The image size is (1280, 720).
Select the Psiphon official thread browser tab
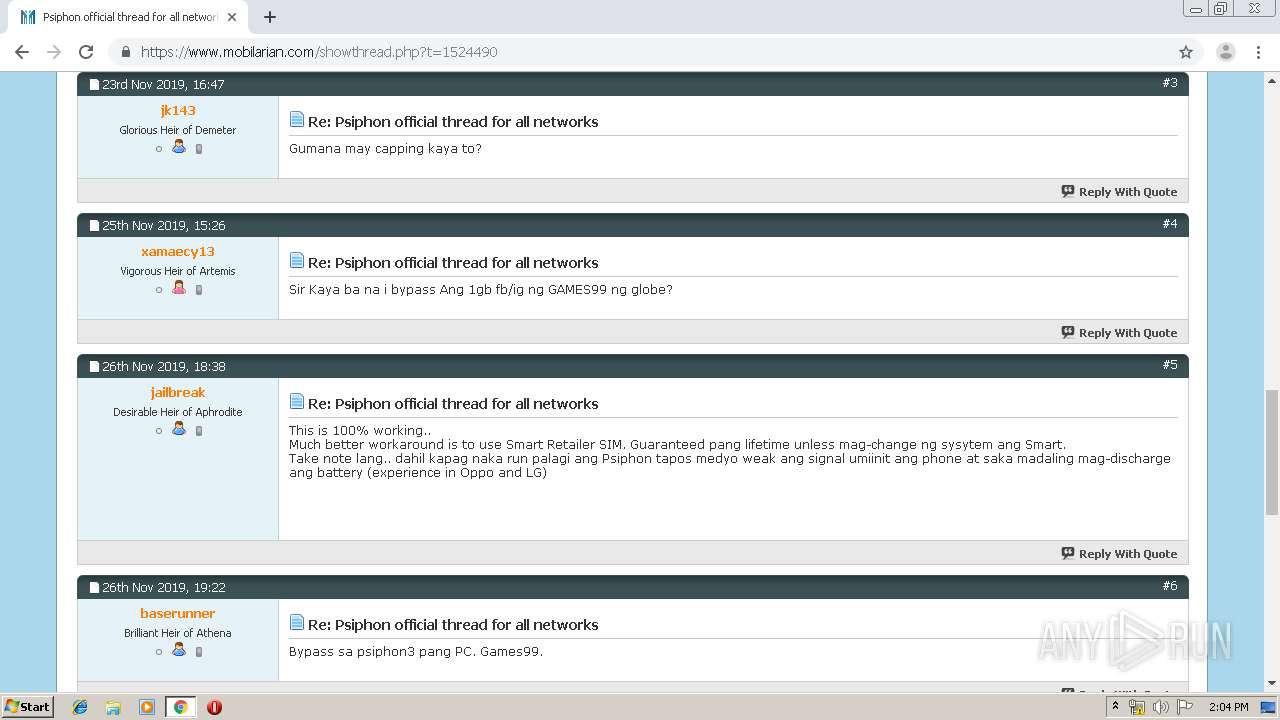[x=130, y=17]
